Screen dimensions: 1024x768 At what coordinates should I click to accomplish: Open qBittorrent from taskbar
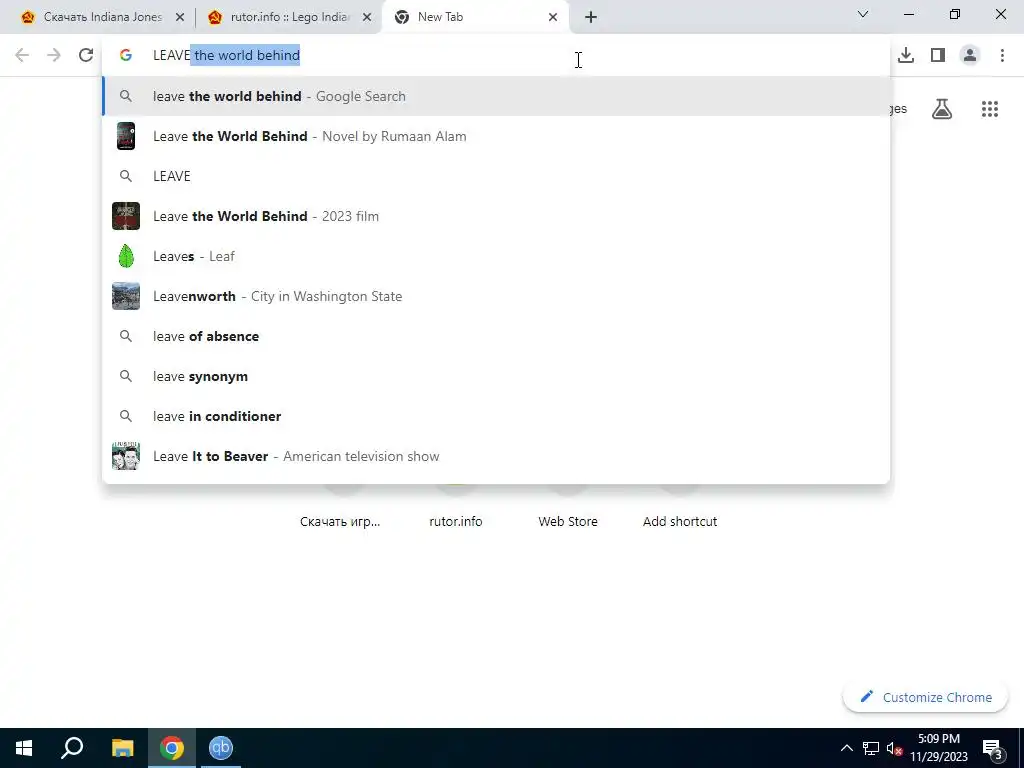click(x=221, y=748)
